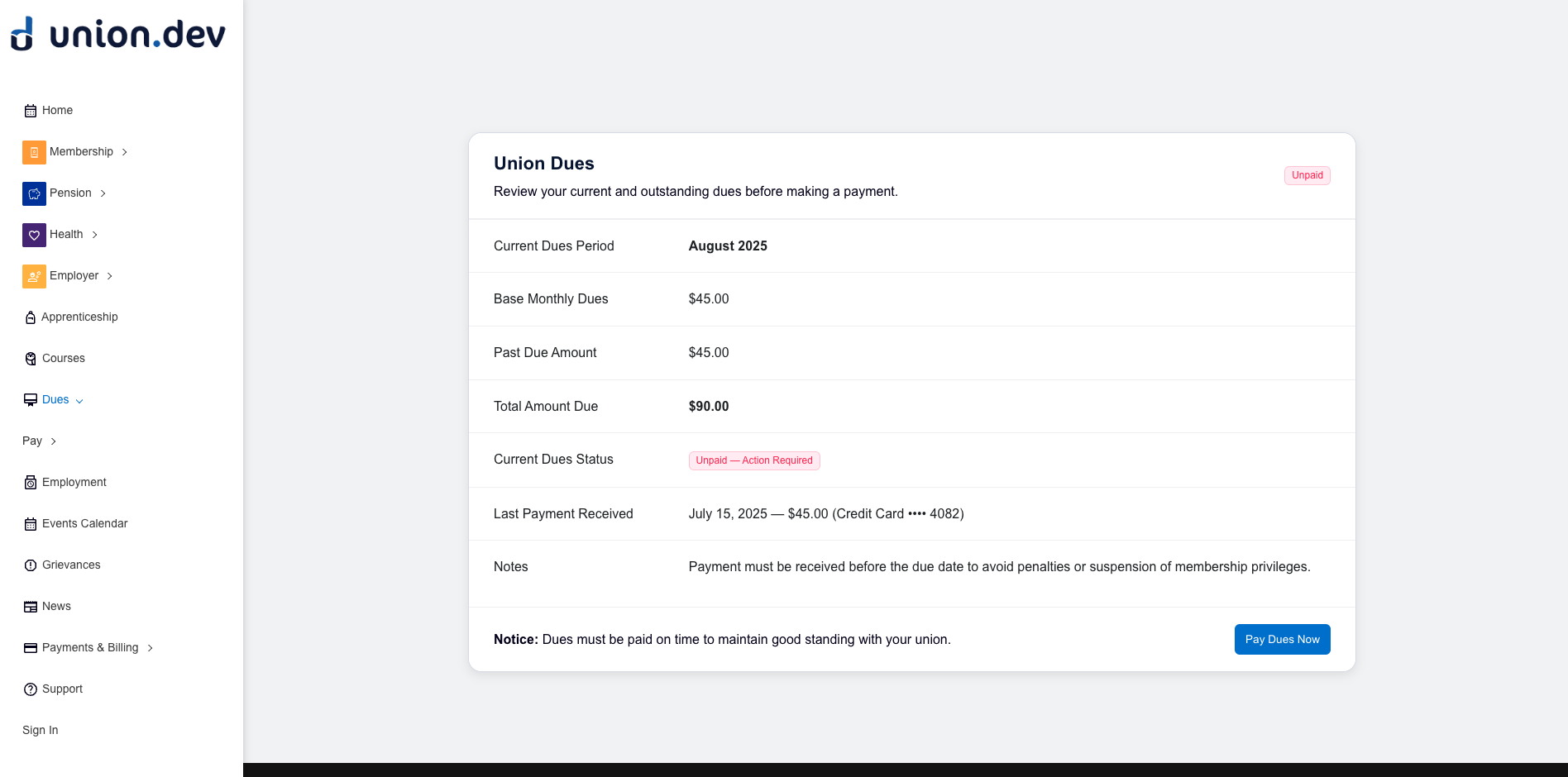
Task: Click the Employer people icon
Action: (x=34, y=276)
